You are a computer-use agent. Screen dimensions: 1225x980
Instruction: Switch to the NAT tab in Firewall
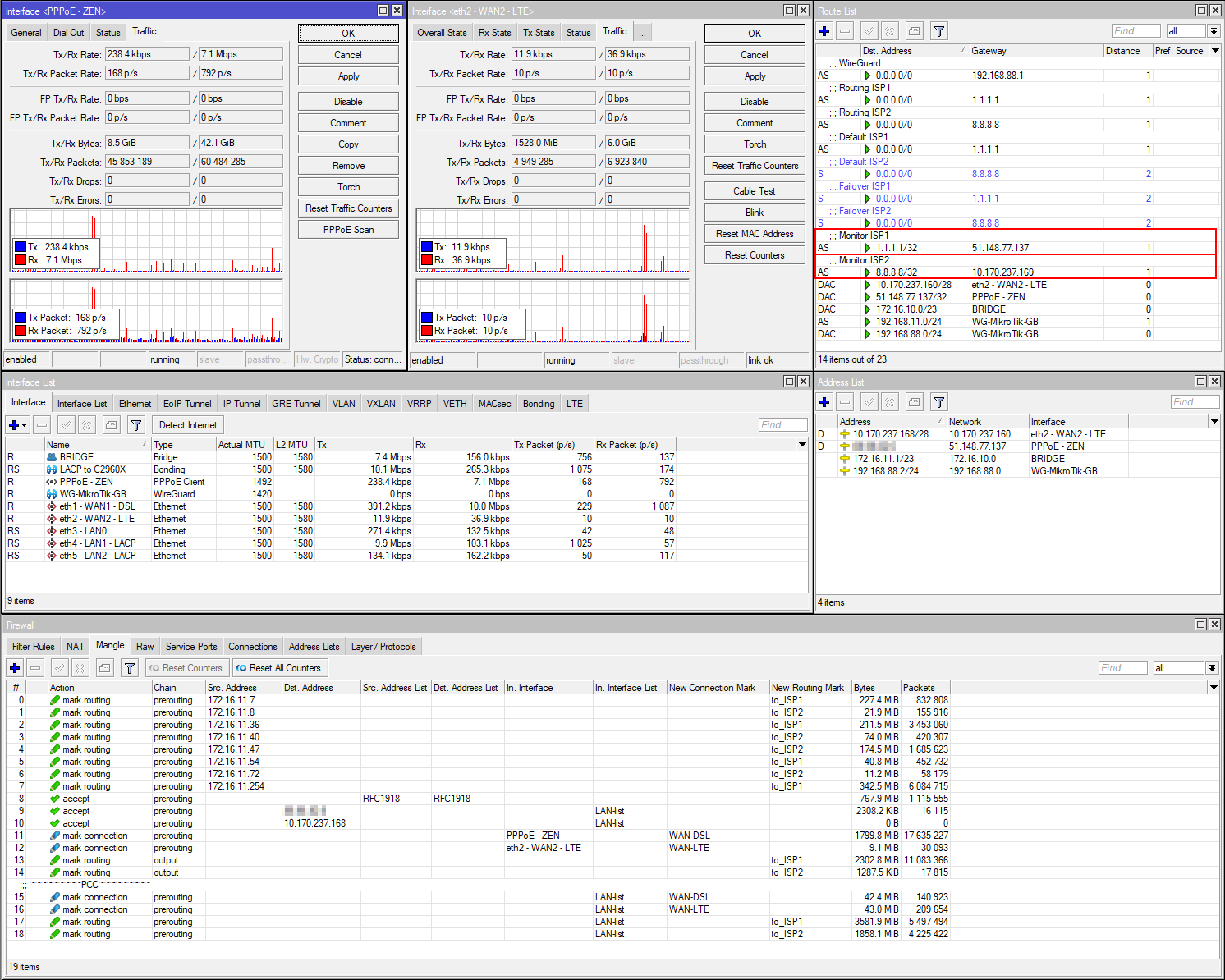pos(76,647)
